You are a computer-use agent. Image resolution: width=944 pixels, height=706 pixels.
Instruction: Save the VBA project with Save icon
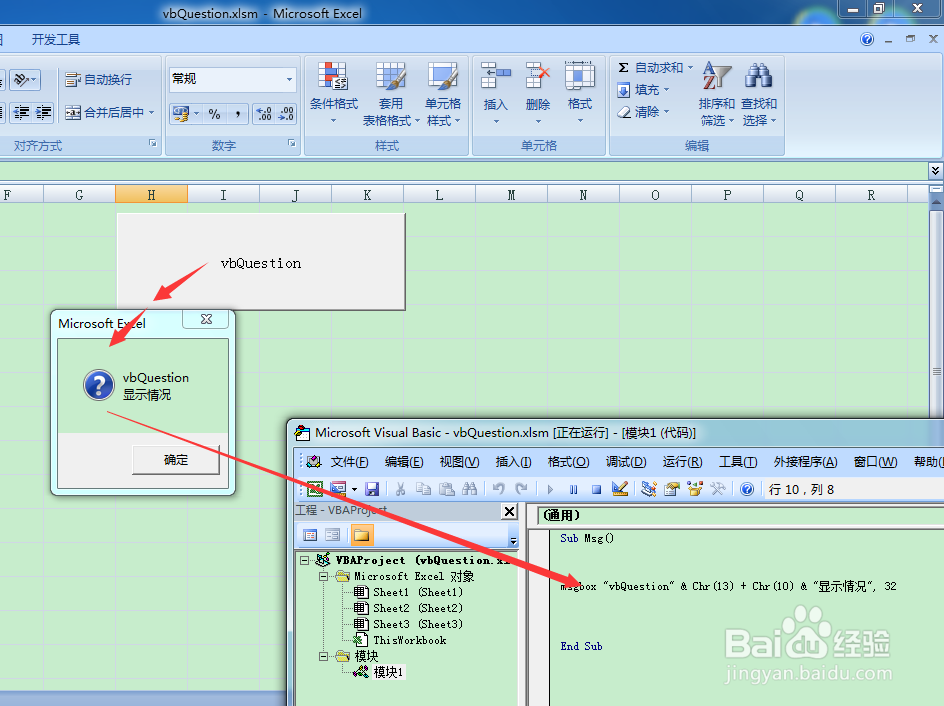pos(372,488)
